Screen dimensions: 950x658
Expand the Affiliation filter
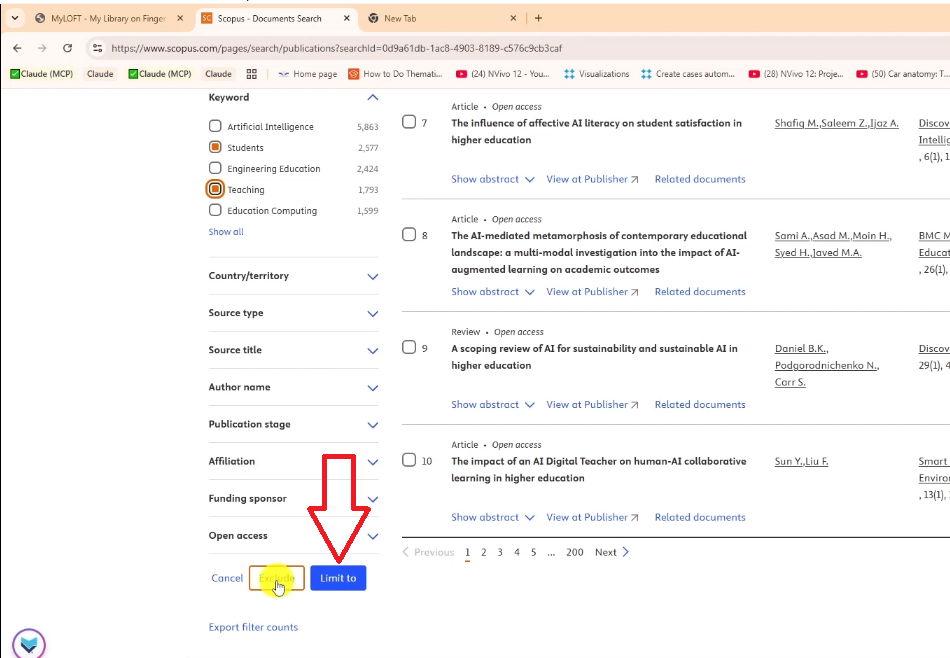tap(373, 462)
